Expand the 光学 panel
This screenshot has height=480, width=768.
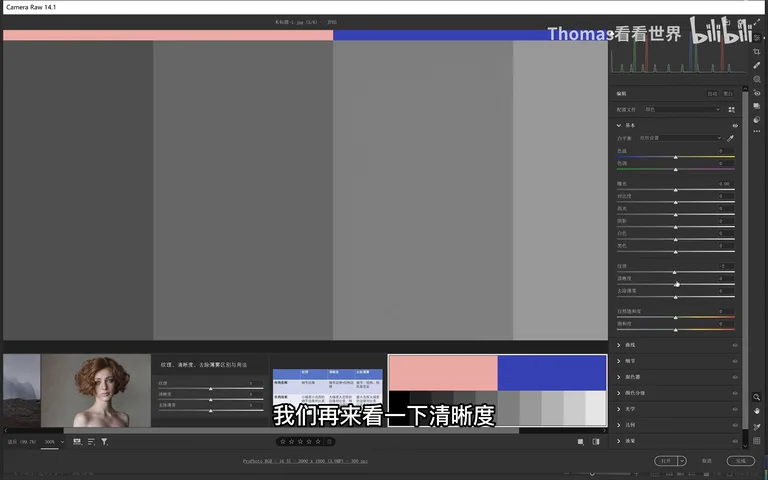tap(619, 409)
